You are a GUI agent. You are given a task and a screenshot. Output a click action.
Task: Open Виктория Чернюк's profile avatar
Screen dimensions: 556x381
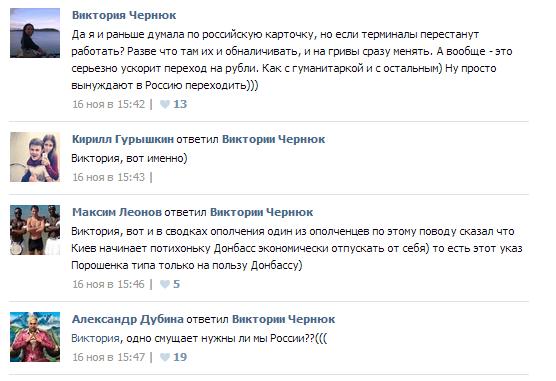coord(35,33)
